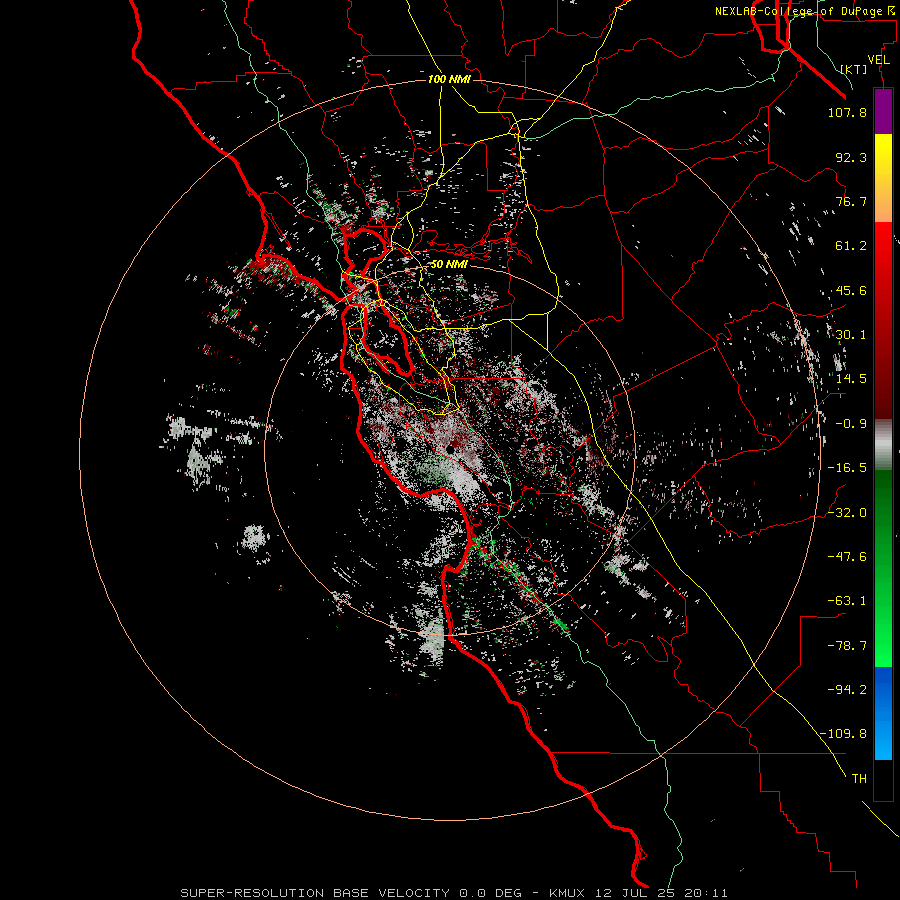Screen dimensions: 900x900
Task: Click the 76.7 velocity scale value
Action: (x=851, y=201)
